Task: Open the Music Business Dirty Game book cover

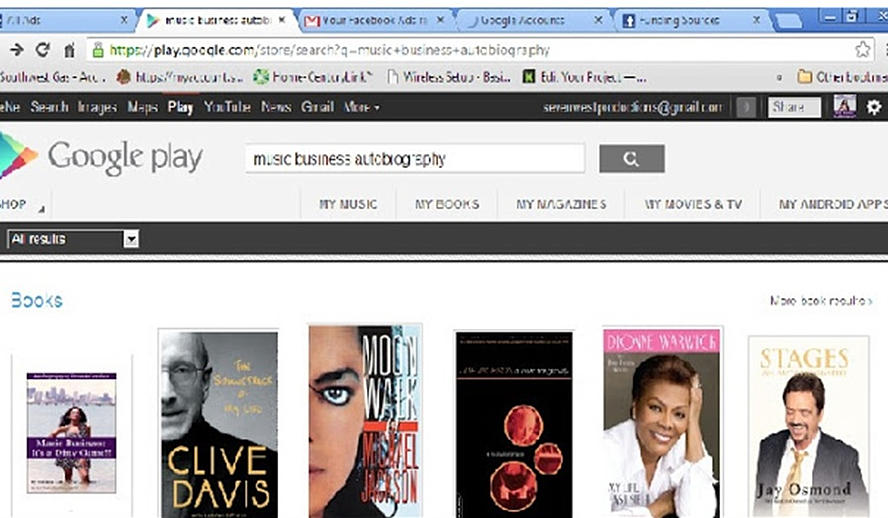Action: click(71, 433)
